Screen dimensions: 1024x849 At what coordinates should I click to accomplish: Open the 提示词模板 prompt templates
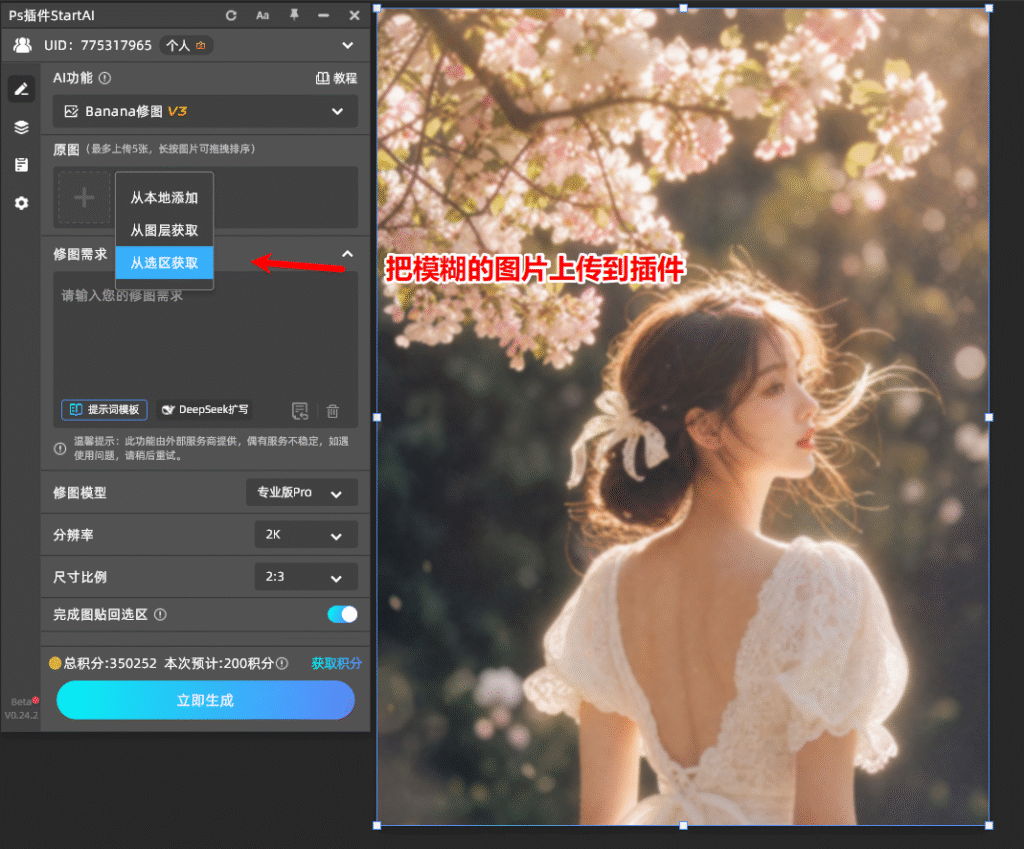coord(104,409)
